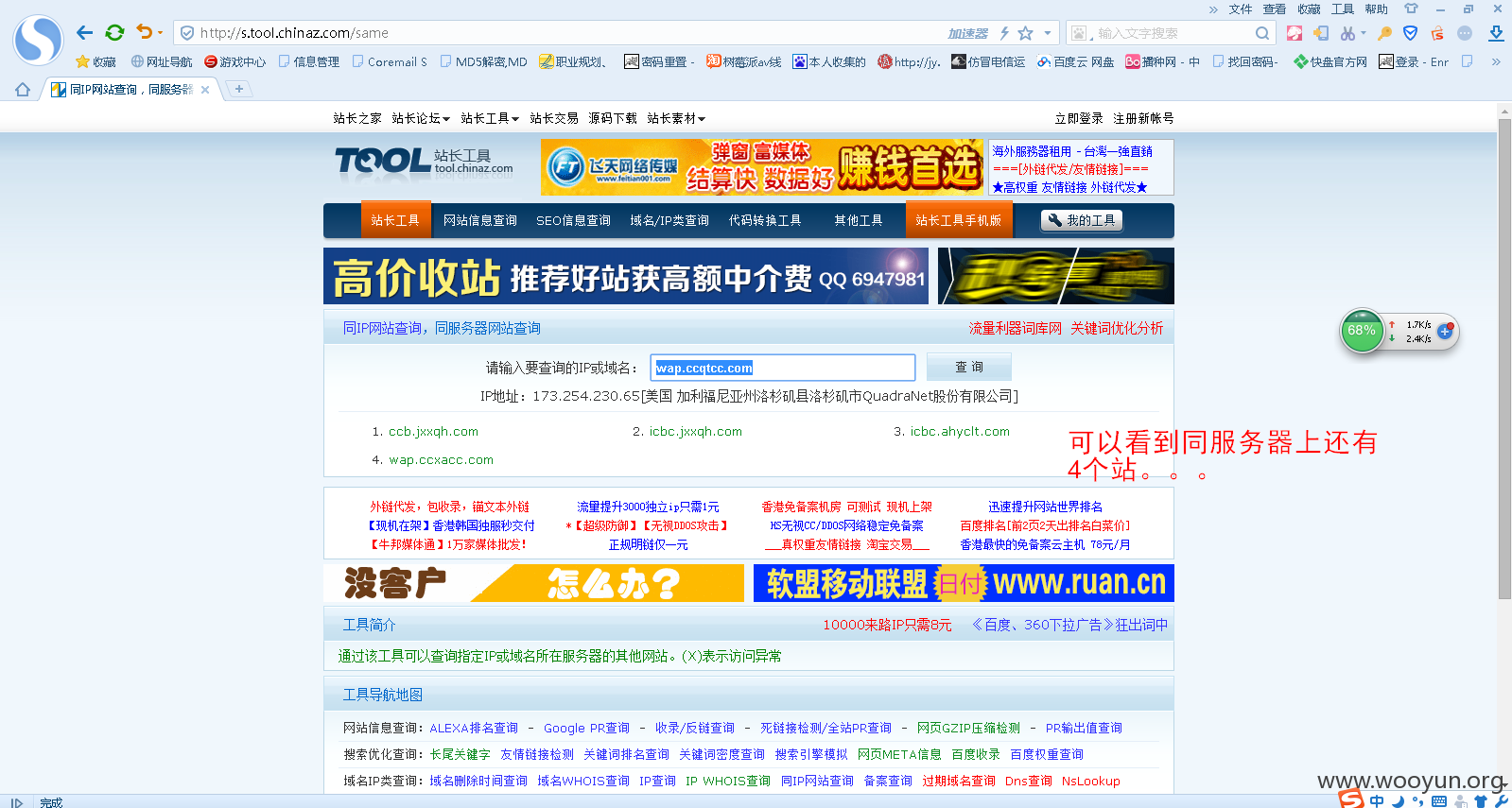This screenshot has width=1512, height=808.
Task: Click the Sogou input method tray icon
Action: coord(1351,799)
